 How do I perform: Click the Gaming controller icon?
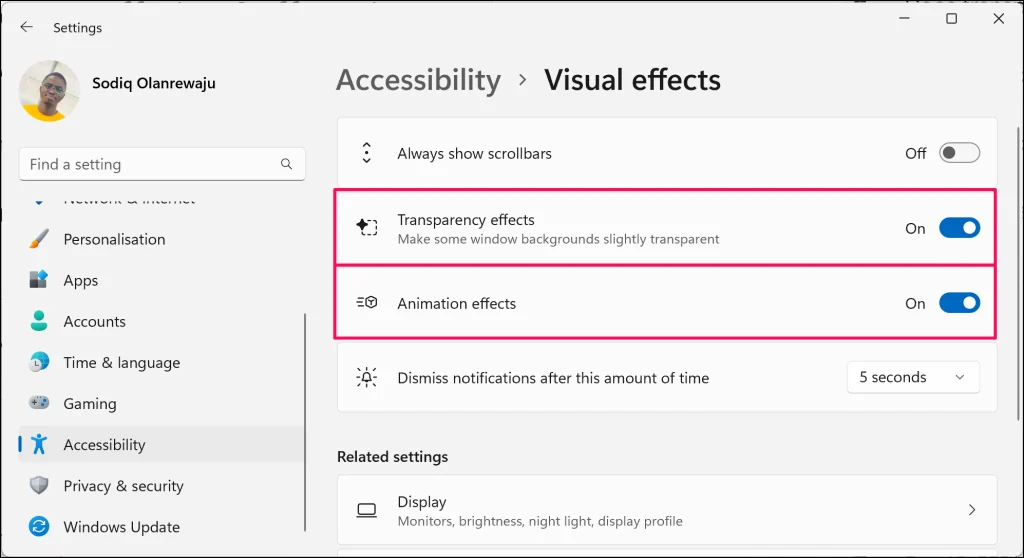[x=39, y=403]
